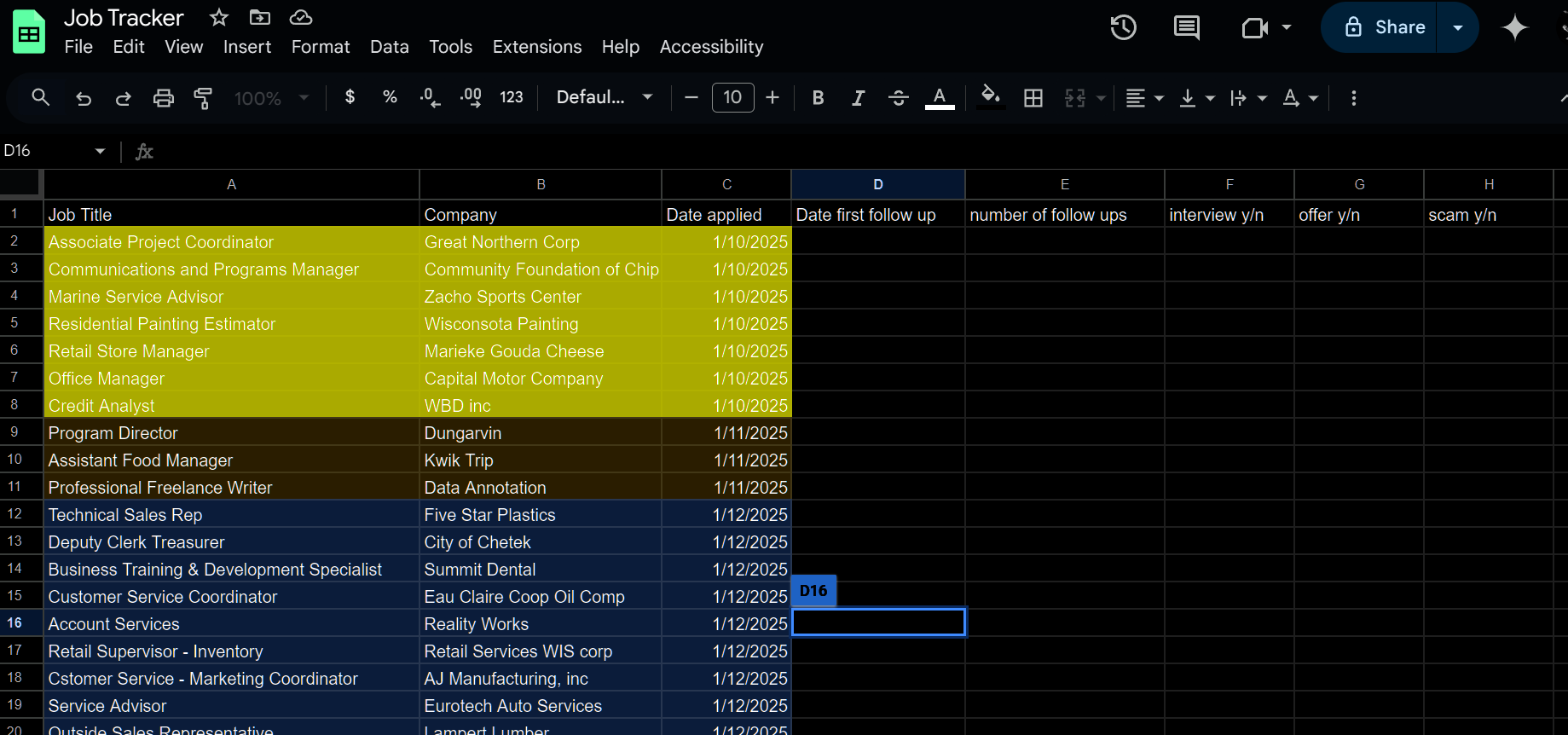Click the increase font size plus button

(772, 97)
